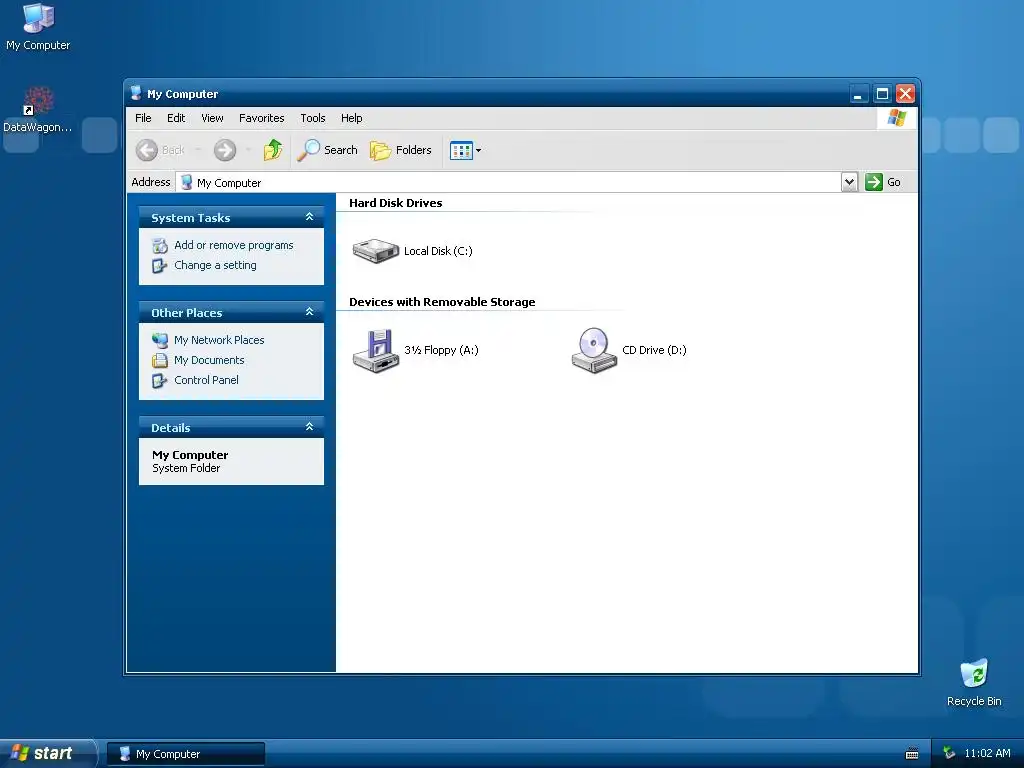Open the View menu
Screen dimensions: 1024x768
click(x=212, y=118)
